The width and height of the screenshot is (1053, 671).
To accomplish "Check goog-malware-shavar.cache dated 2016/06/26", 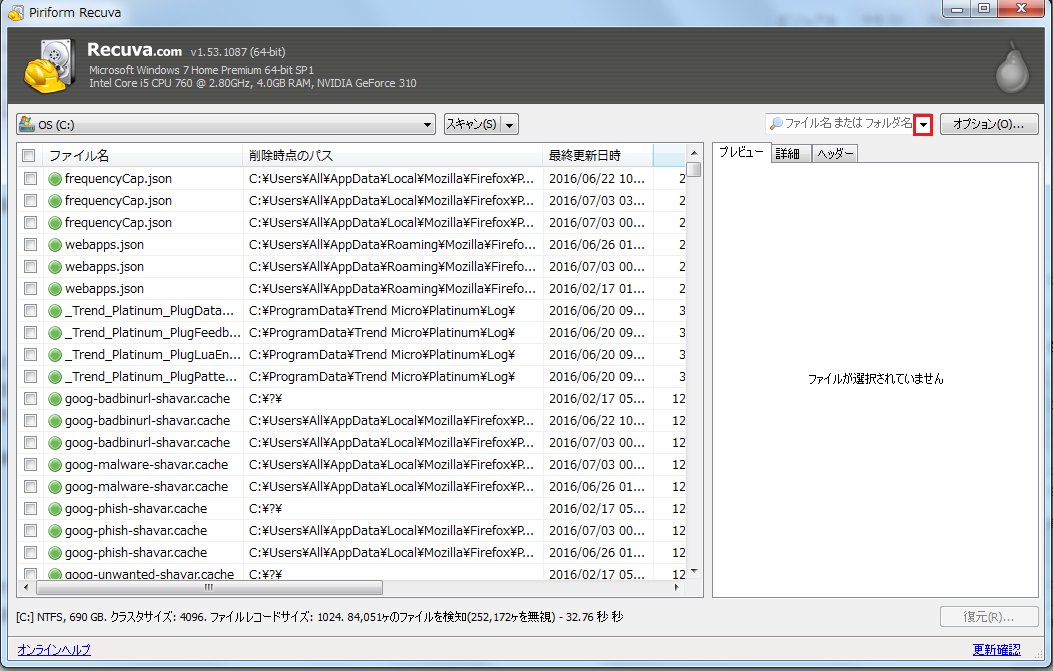I will 30,487.
